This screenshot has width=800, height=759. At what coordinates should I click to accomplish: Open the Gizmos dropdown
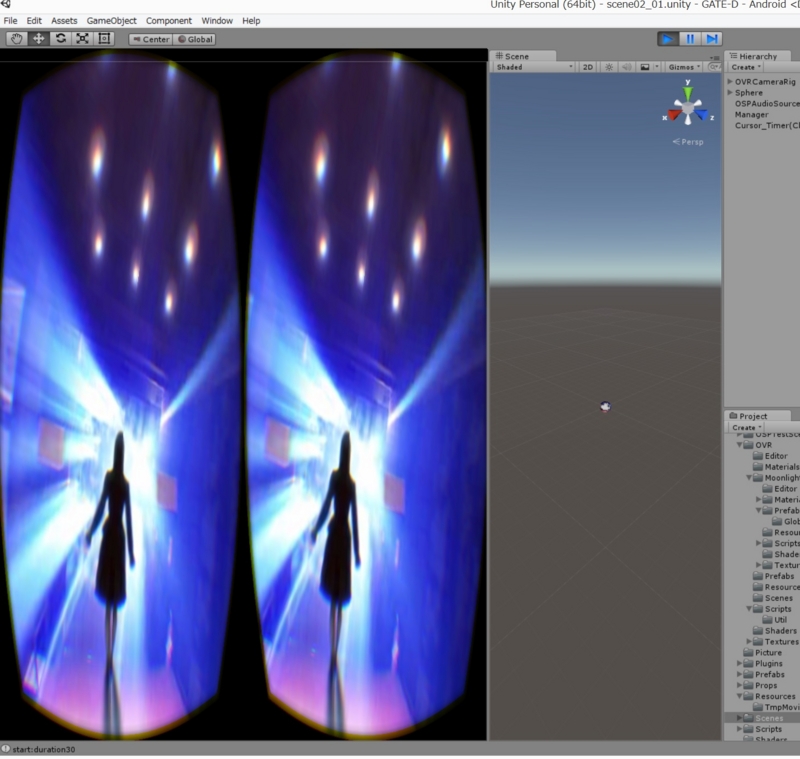point(684,67)
